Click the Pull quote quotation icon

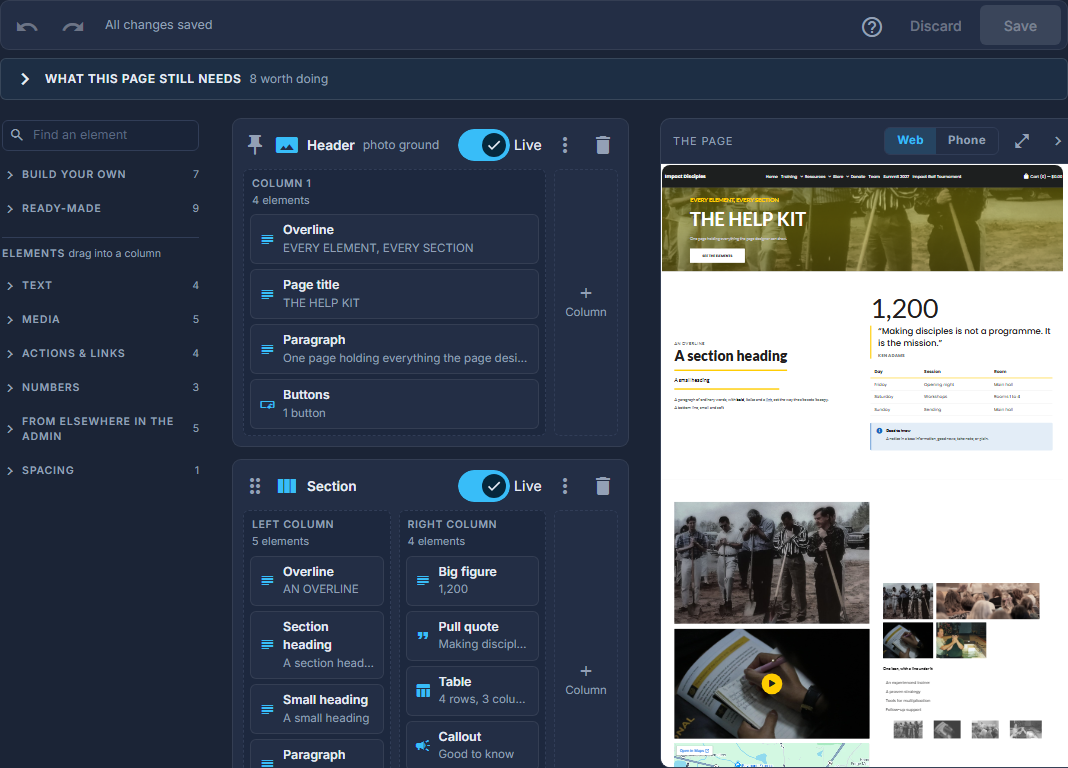423,635
